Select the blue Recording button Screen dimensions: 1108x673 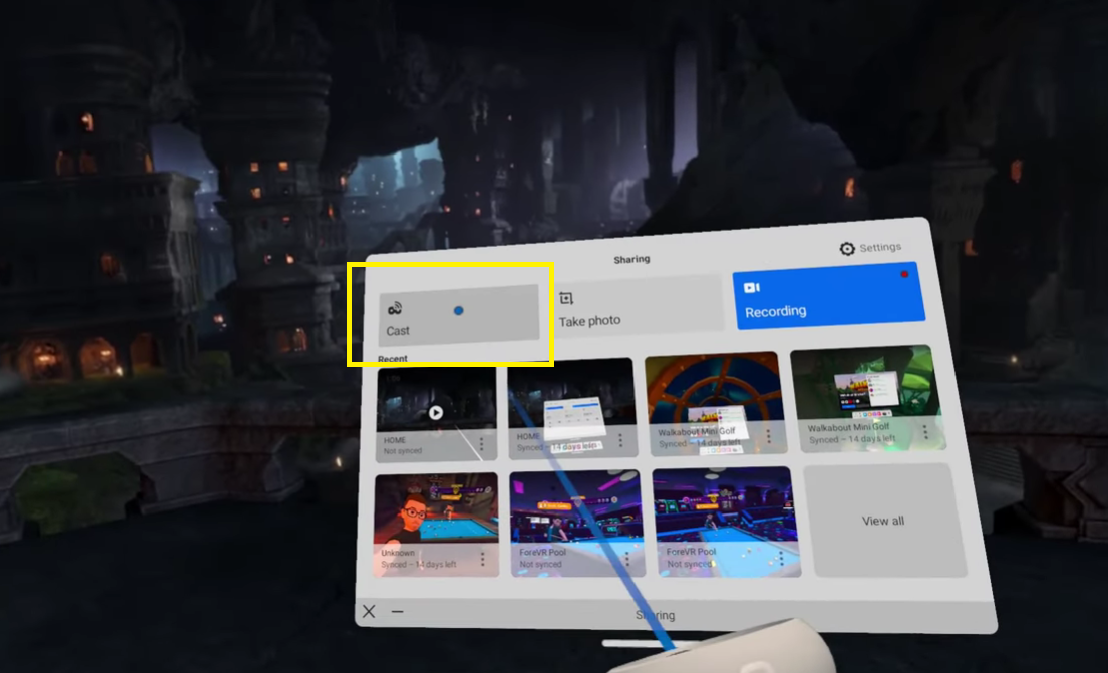tap(829, 295)
